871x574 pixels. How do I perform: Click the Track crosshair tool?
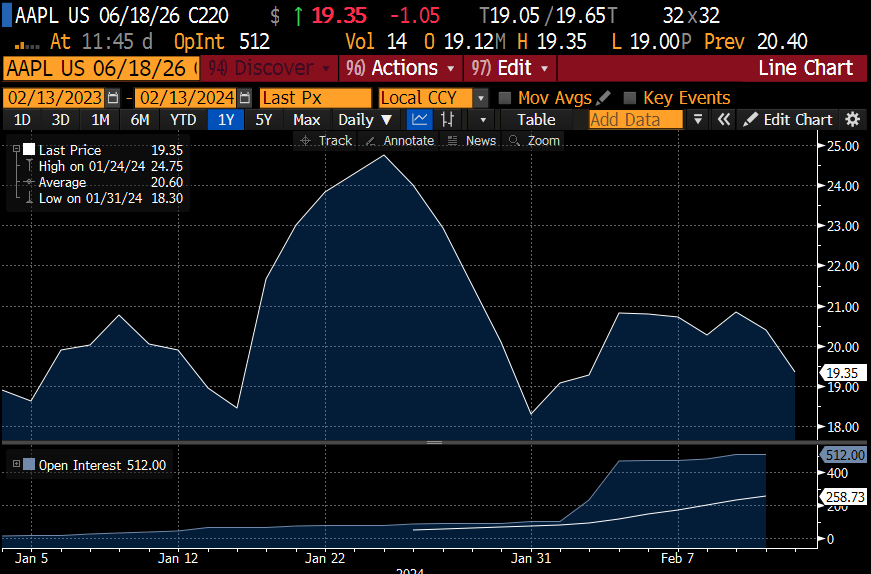coord(326,141)
